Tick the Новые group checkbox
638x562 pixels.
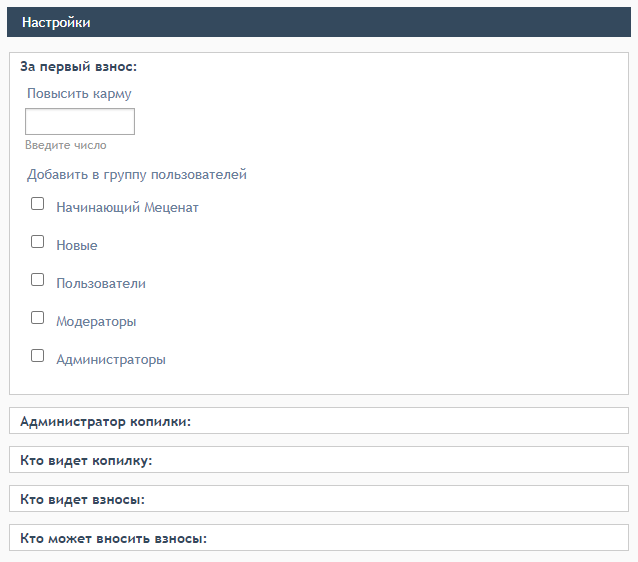(x=37, y=241)
